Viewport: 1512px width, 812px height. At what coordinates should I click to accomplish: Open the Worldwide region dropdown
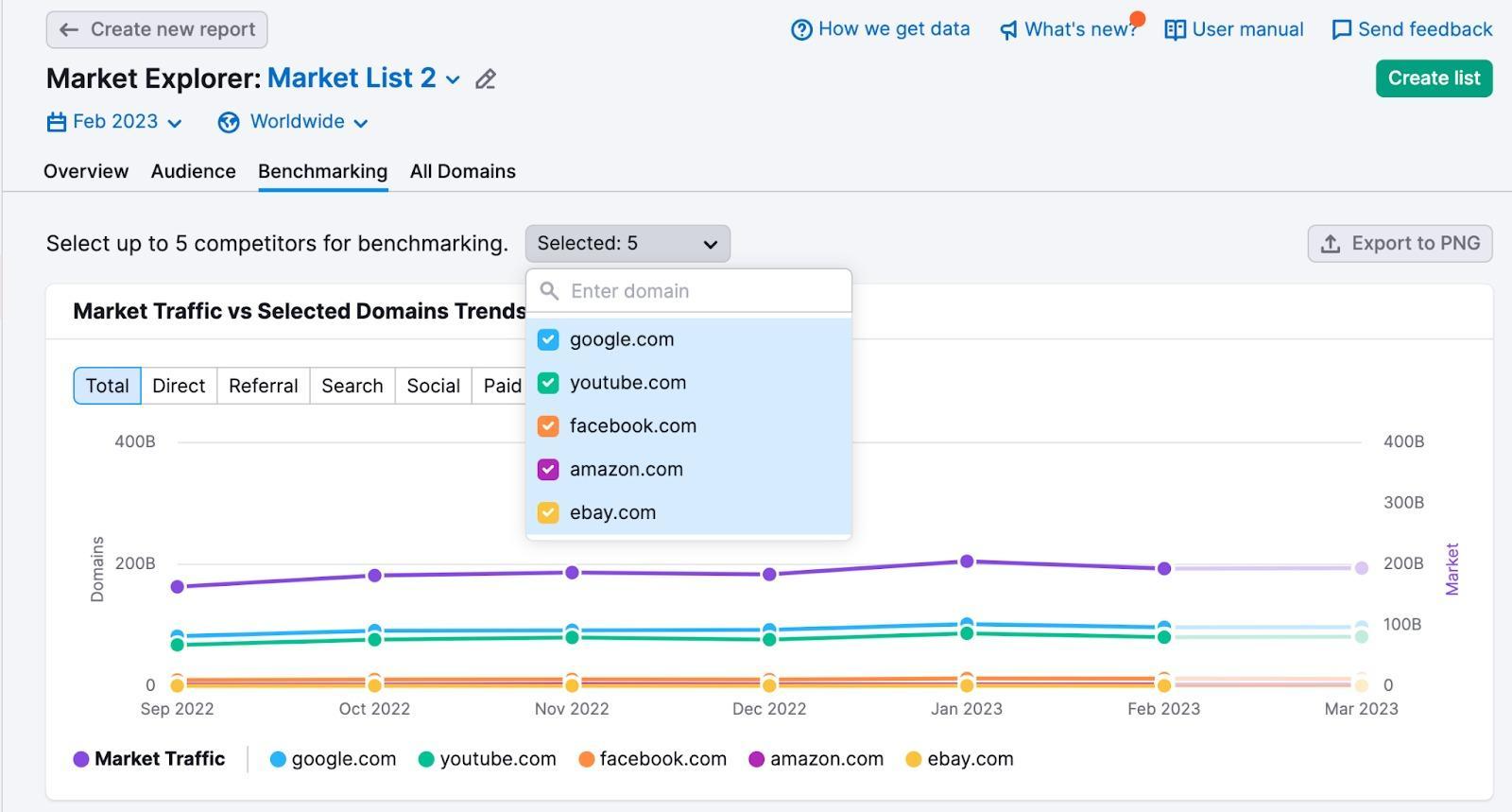(x=293, y=122)
